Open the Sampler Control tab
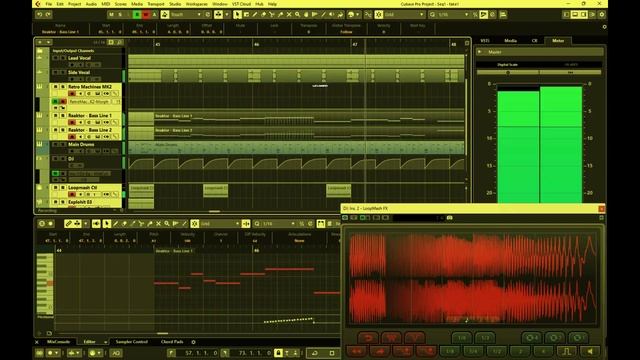The image size is (640, 360). click(131, 342)
